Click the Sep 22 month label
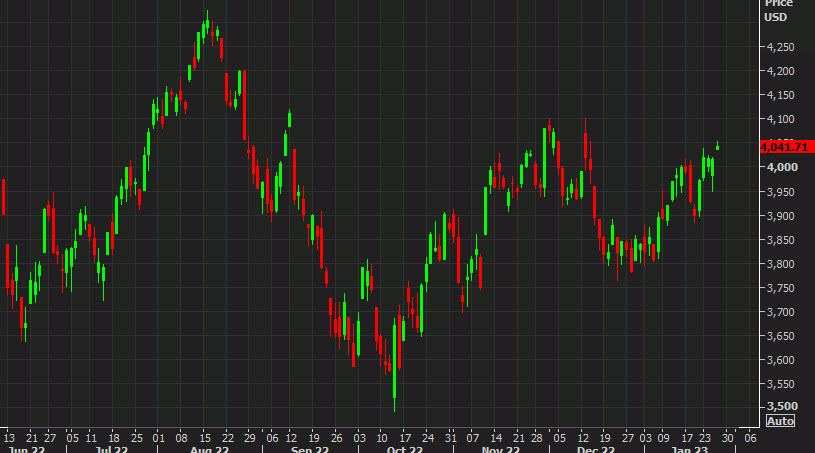This screenshot has width=815, height=453. pos(310,449)
